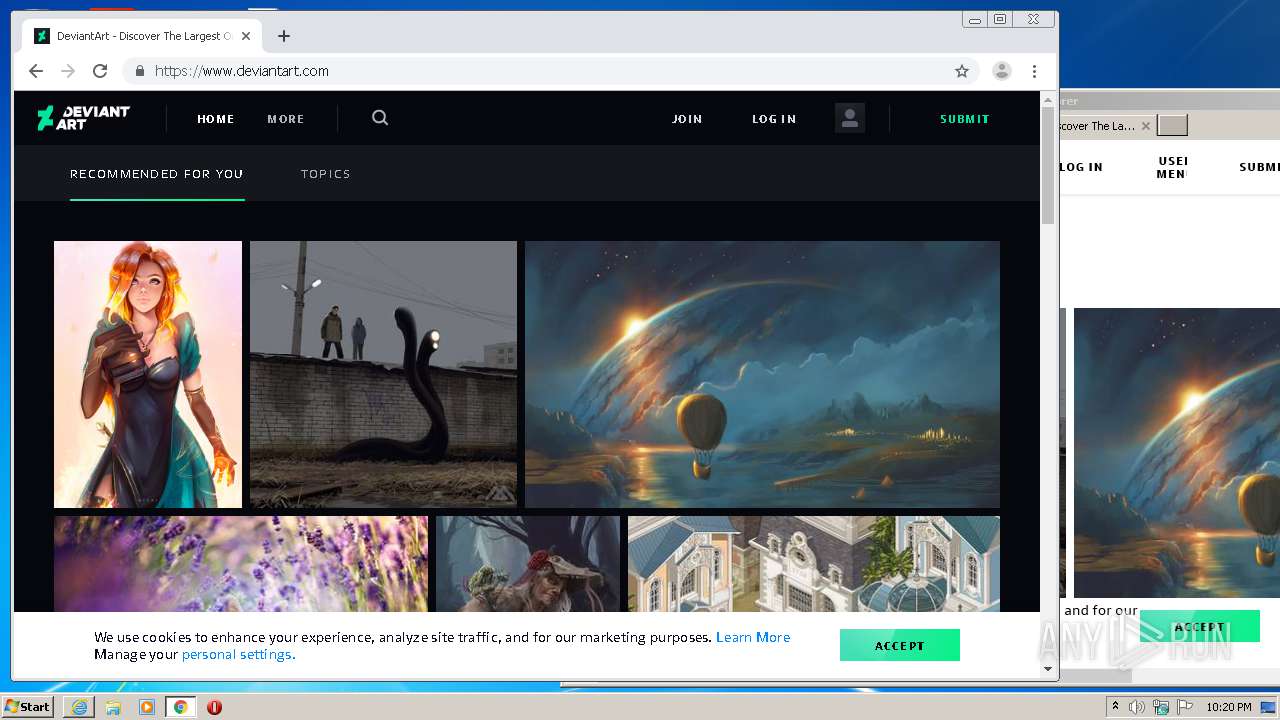Select the DeviantArt Chrome tab
The image size is (1280, 720).
(140, 36)
